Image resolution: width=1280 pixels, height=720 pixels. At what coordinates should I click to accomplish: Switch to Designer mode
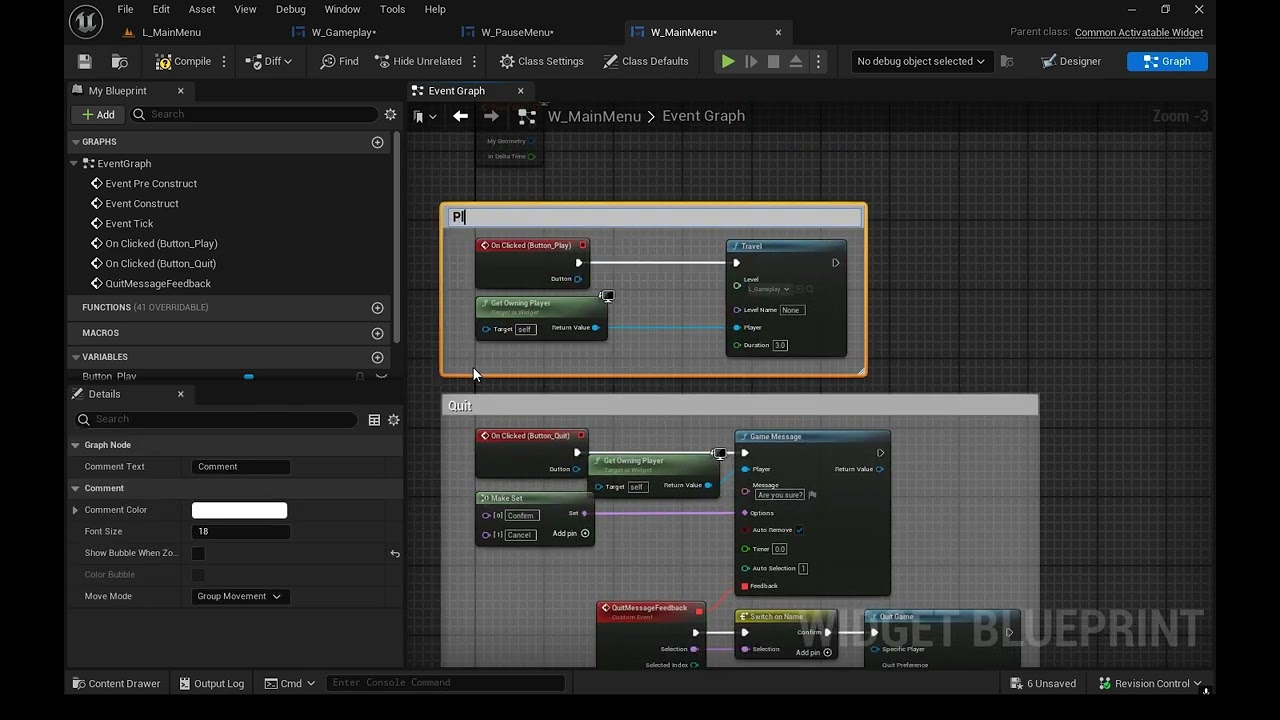[1070, 61]
